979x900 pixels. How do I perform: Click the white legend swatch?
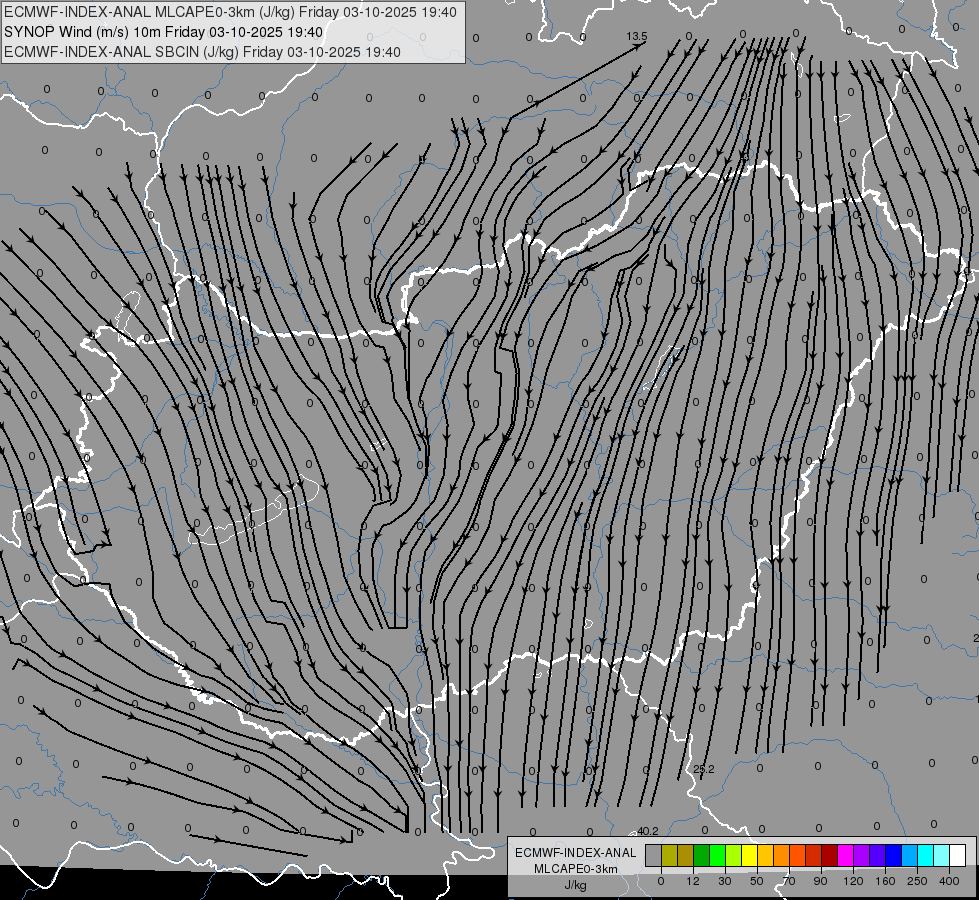(958, 855)
